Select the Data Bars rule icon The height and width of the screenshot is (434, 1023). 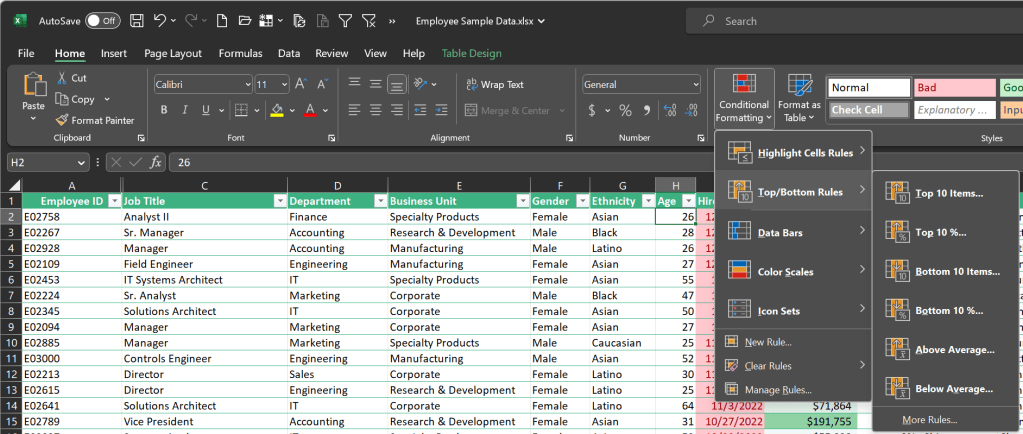[x=740, y=232]
